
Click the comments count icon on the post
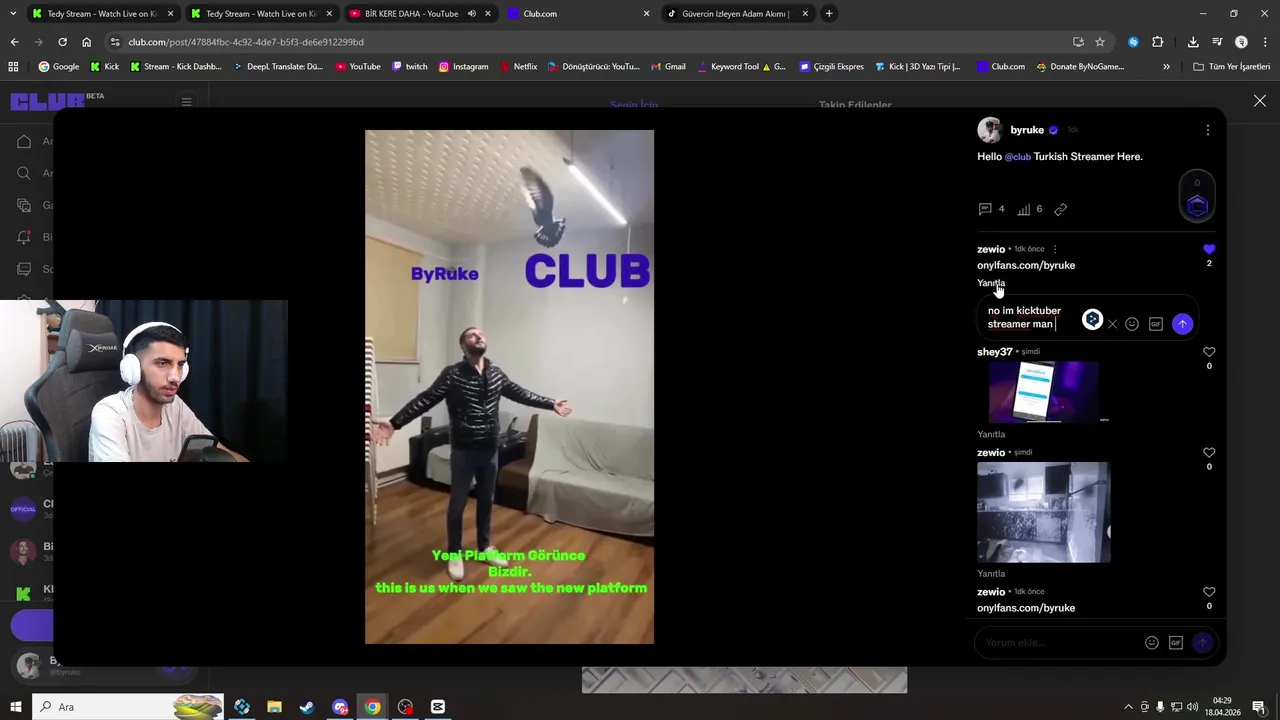click(985, 209)
